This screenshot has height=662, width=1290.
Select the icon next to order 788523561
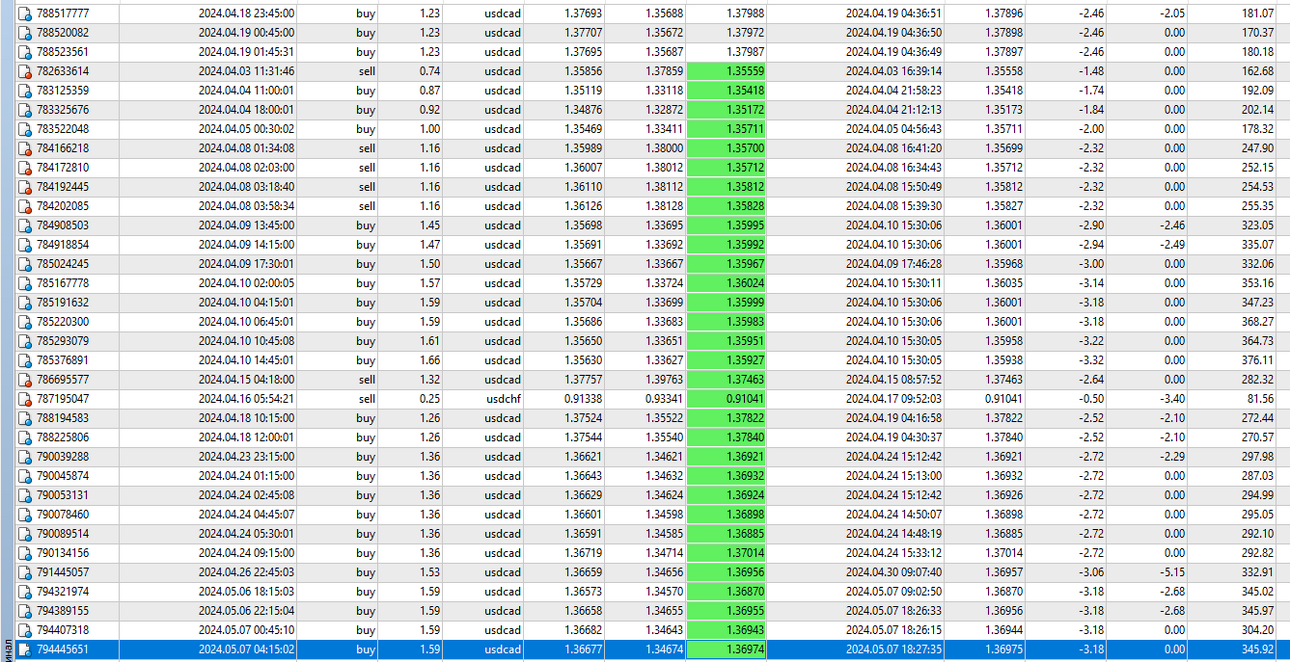coord(24,52)
